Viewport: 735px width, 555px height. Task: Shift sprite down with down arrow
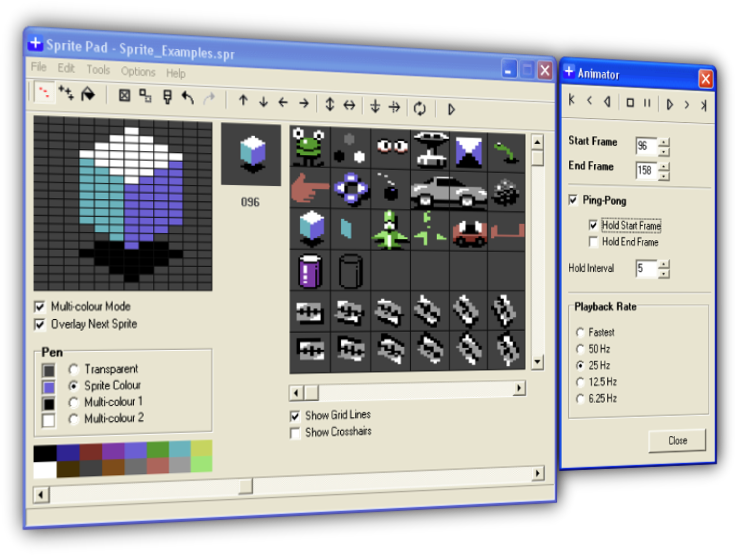[x=263, y=101]
